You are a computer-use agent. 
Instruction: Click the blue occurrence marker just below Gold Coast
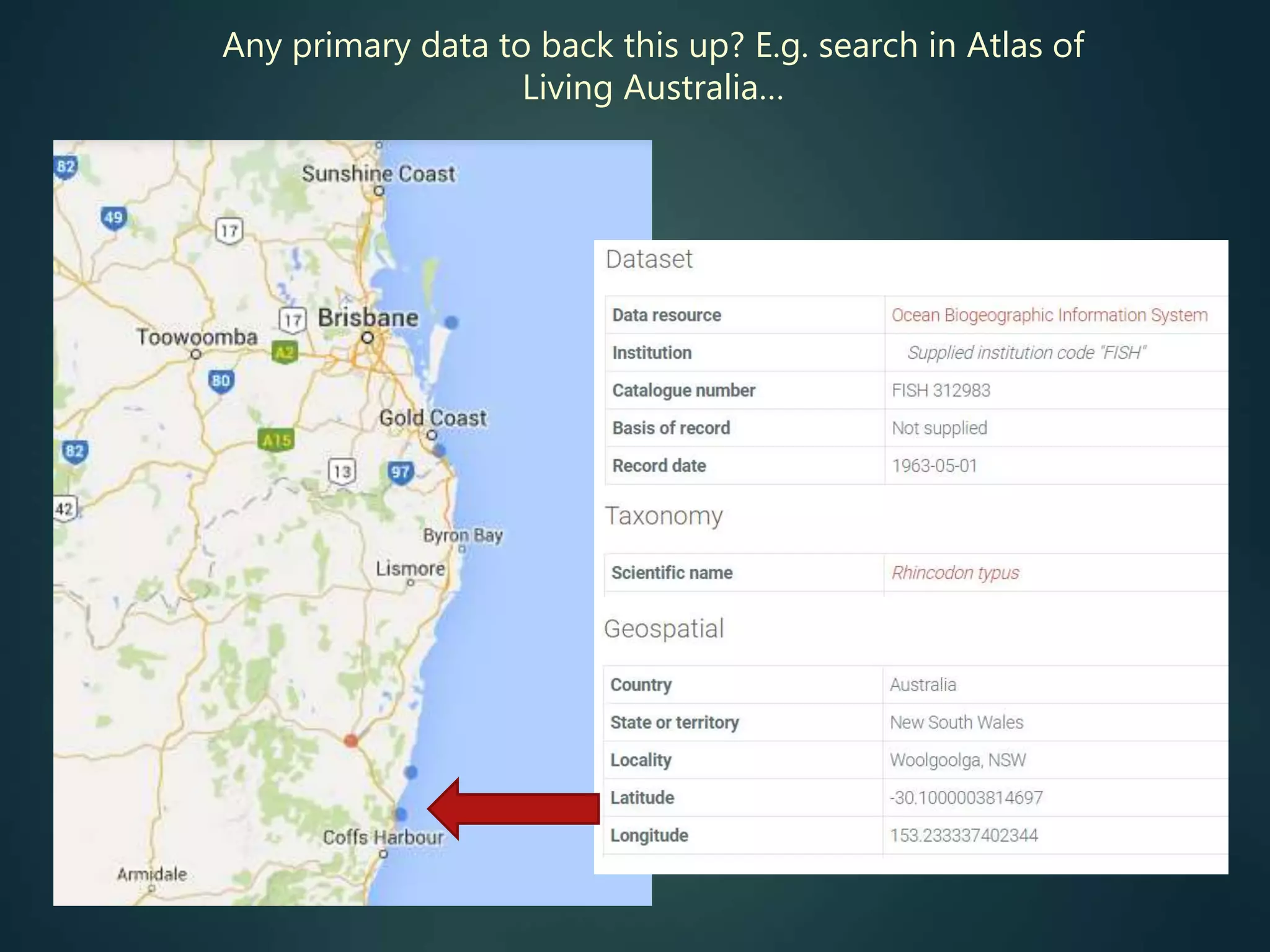click(439, 451)
